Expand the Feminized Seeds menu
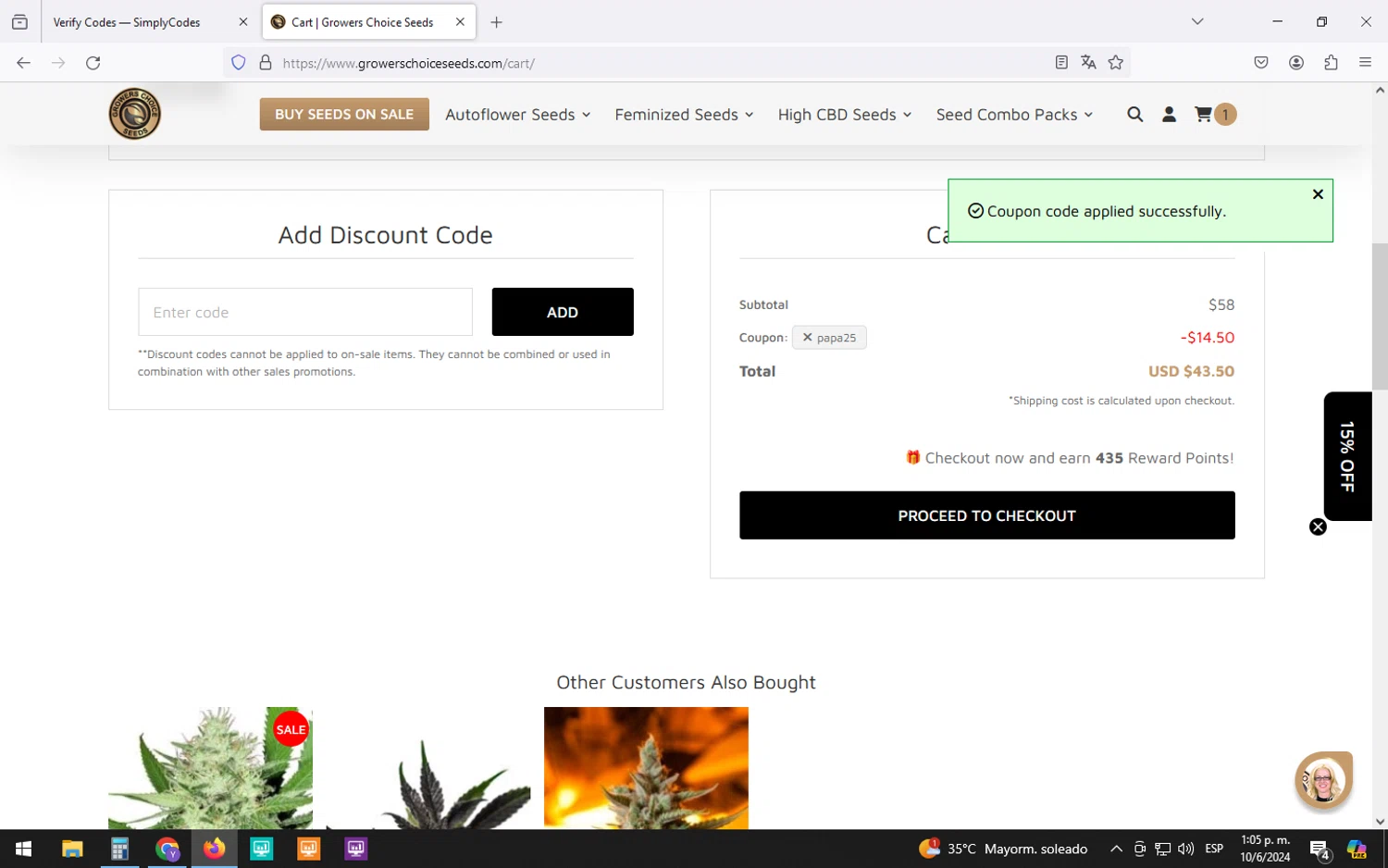1388x868 pixels. [x=684, y=115]
